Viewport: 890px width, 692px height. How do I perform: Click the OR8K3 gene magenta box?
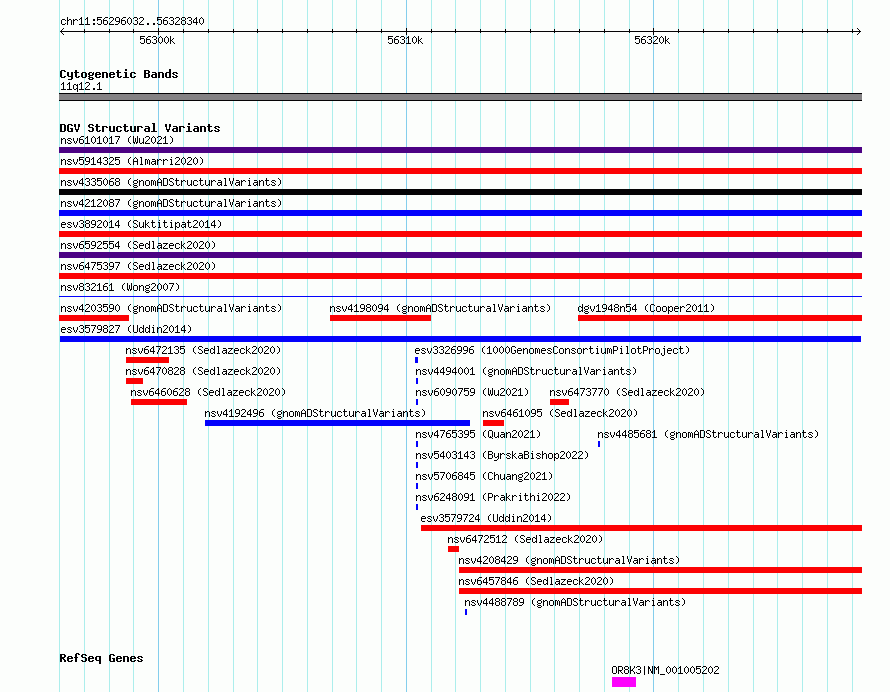click(x=624, y=682)
